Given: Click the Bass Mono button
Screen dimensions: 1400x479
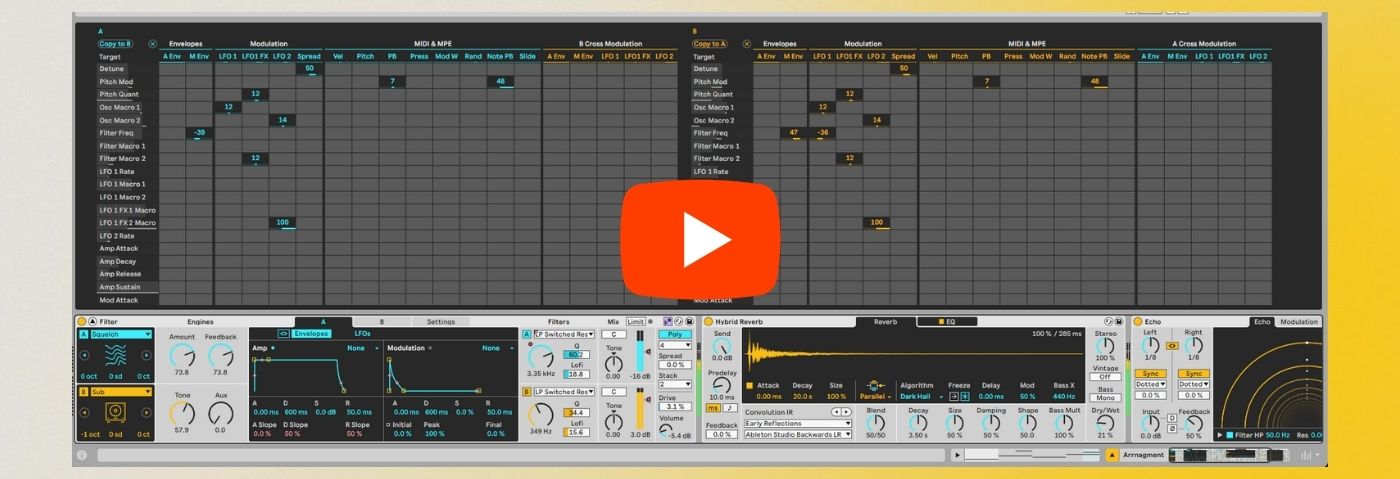Looking at the screenshot, I should click(1105, 397).
